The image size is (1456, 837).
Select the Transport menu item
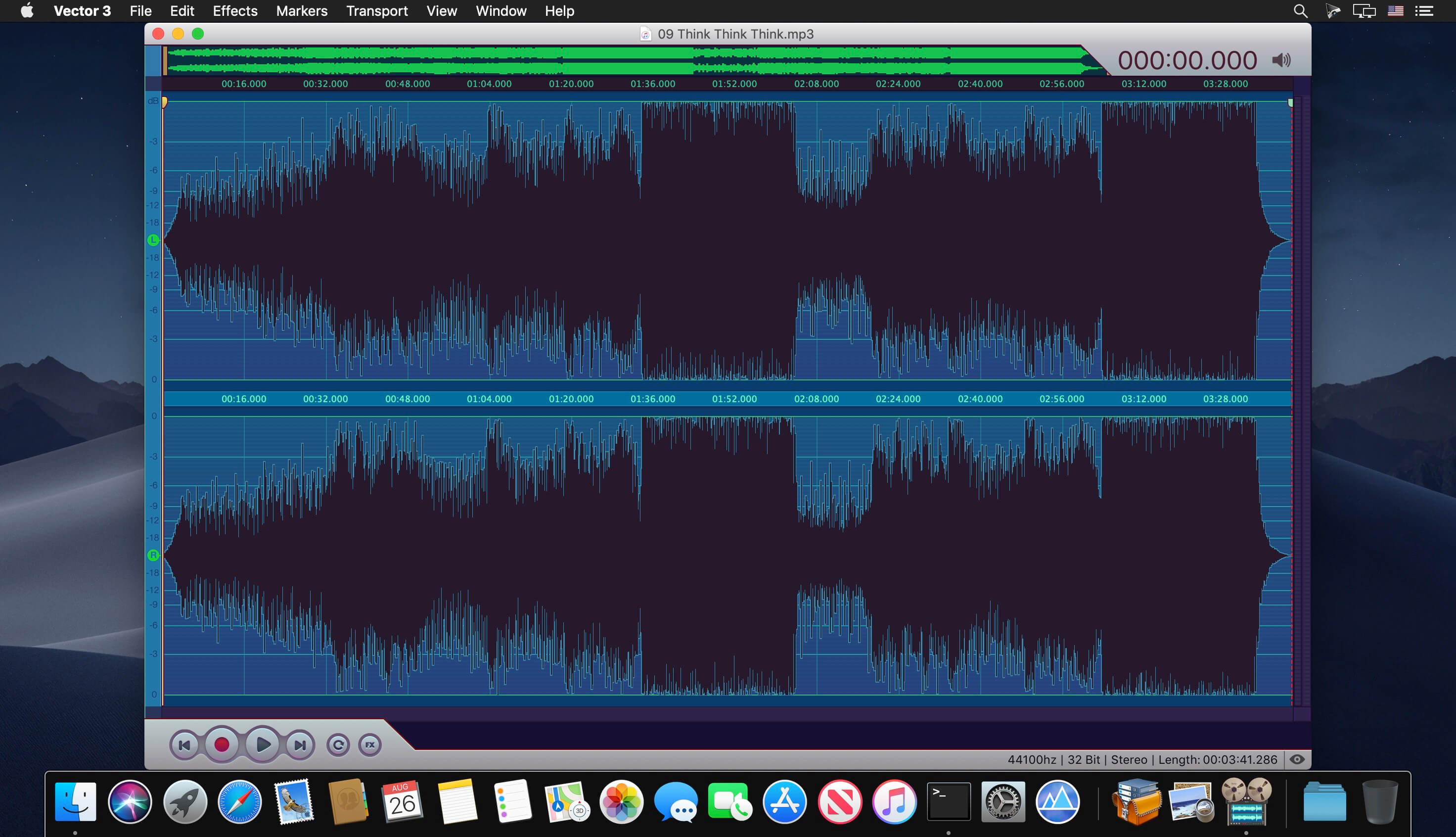click(x=376, y=11)
